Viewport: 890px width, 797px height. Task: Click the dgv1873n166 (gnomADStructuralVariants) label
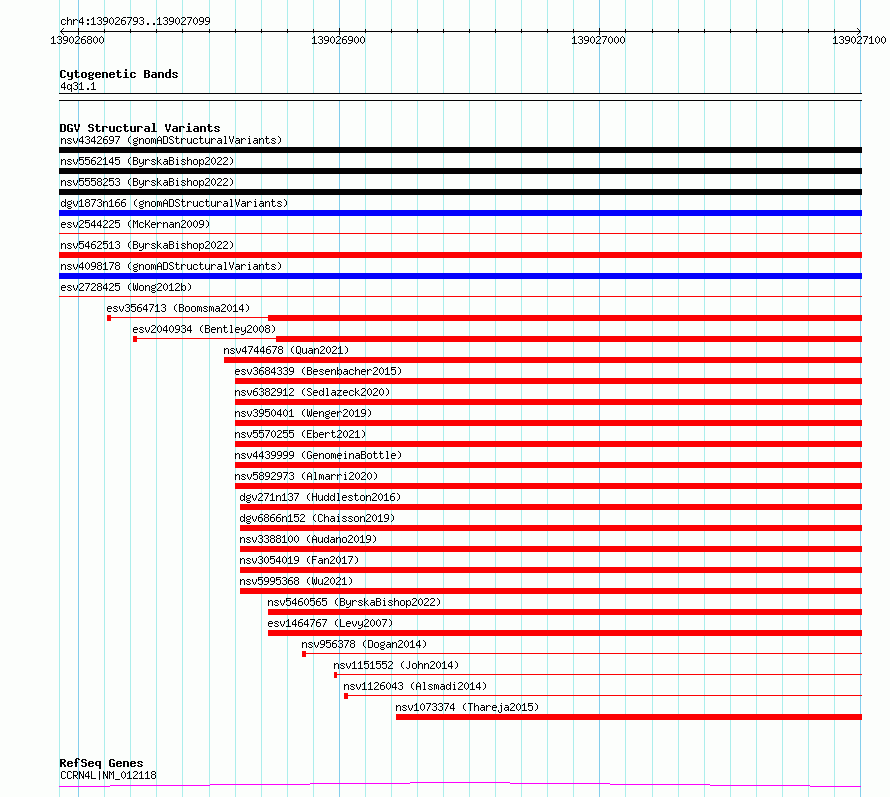pyautogui.click(x=174, y=203)
